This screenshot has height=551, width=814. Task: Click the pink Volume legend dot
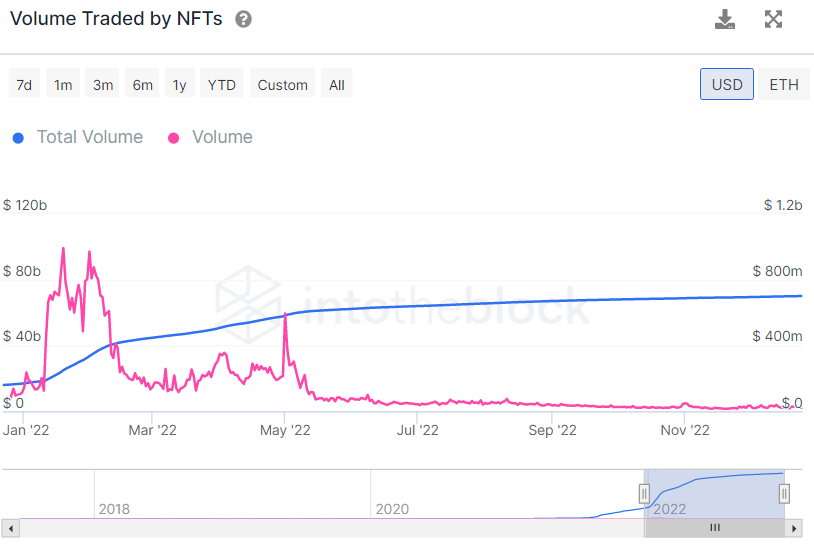pyautogui.click(x=174, y=138)
